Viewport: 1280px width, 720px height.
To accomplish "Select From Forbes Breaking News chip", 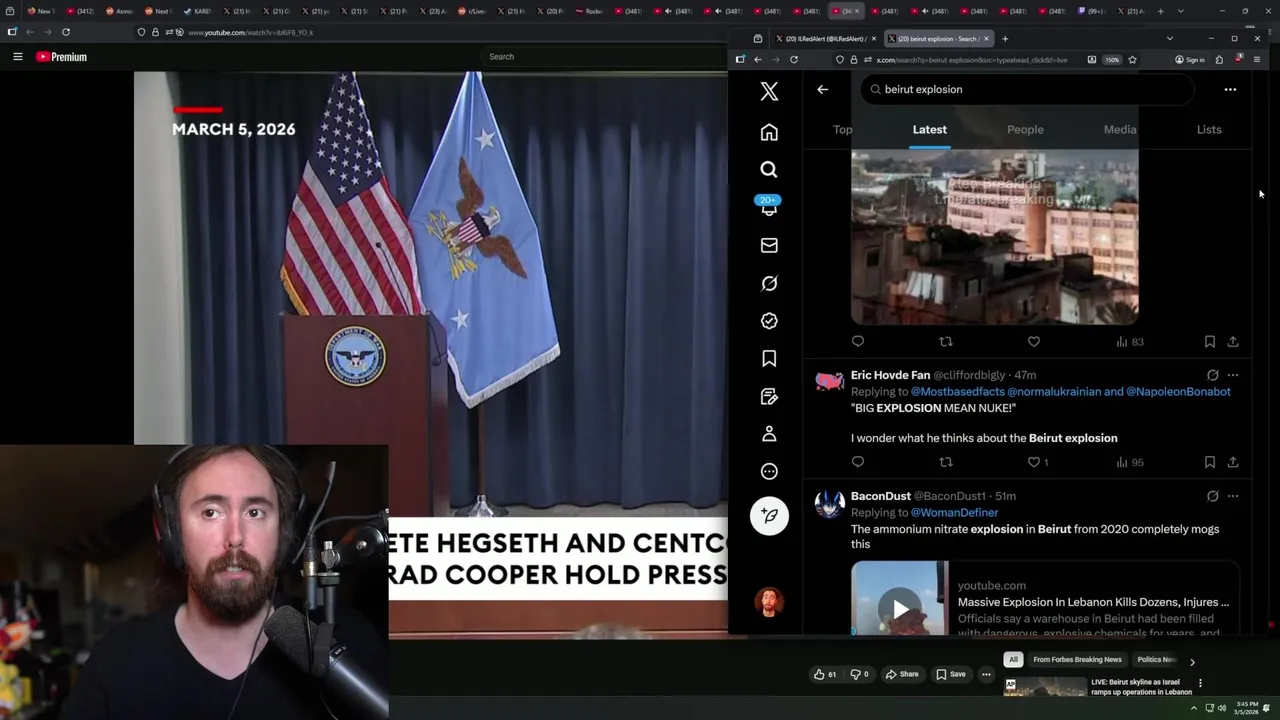I will pos(1077,660).
